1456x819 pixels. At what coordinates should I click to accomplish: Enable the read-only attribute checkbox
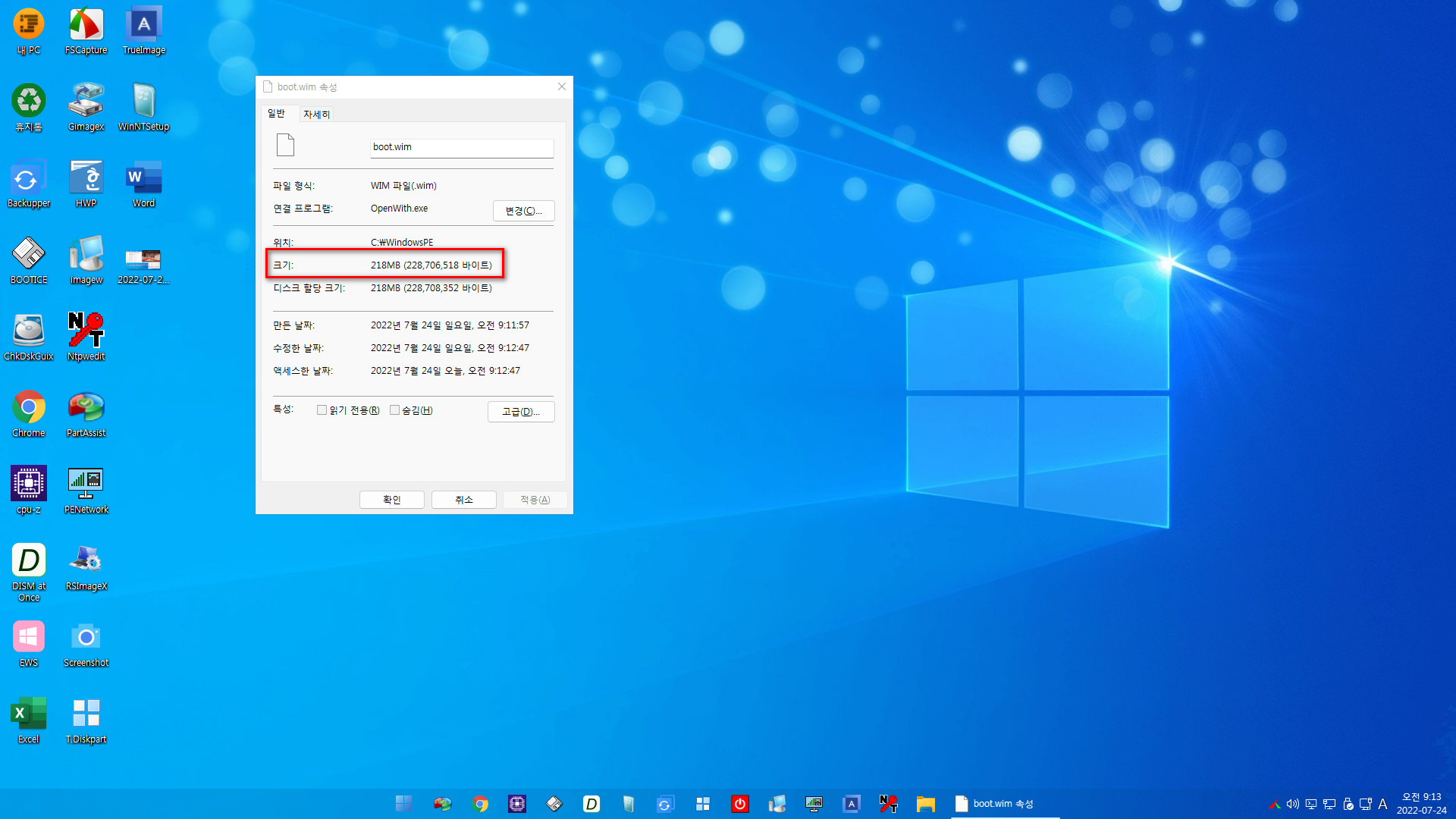(322, 410)
